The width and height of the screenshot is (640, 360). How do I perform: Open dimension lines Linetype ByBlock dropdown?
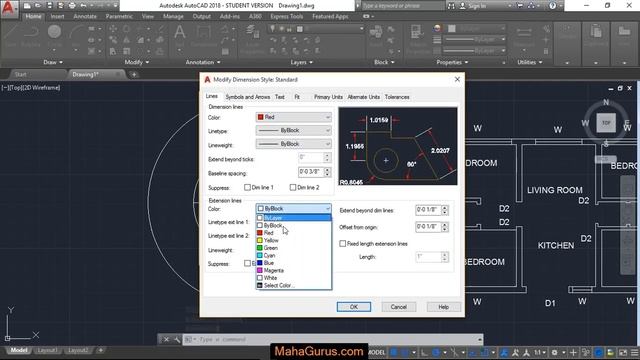click(x=293, y=130)
